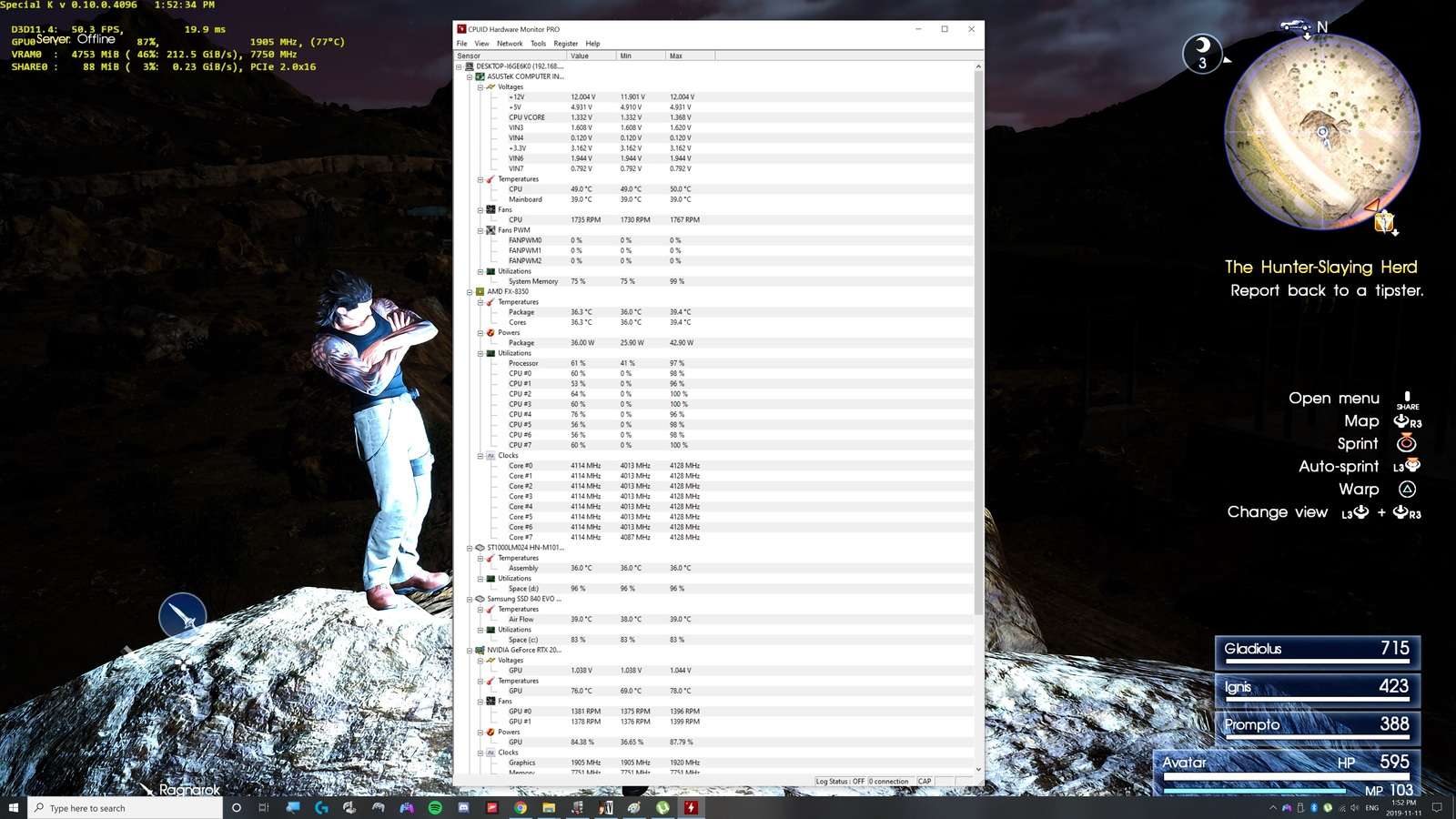This screenshot has width=1456, height=819.
Task: Click the CAP status bar indicator
Action: coord(925,782)
